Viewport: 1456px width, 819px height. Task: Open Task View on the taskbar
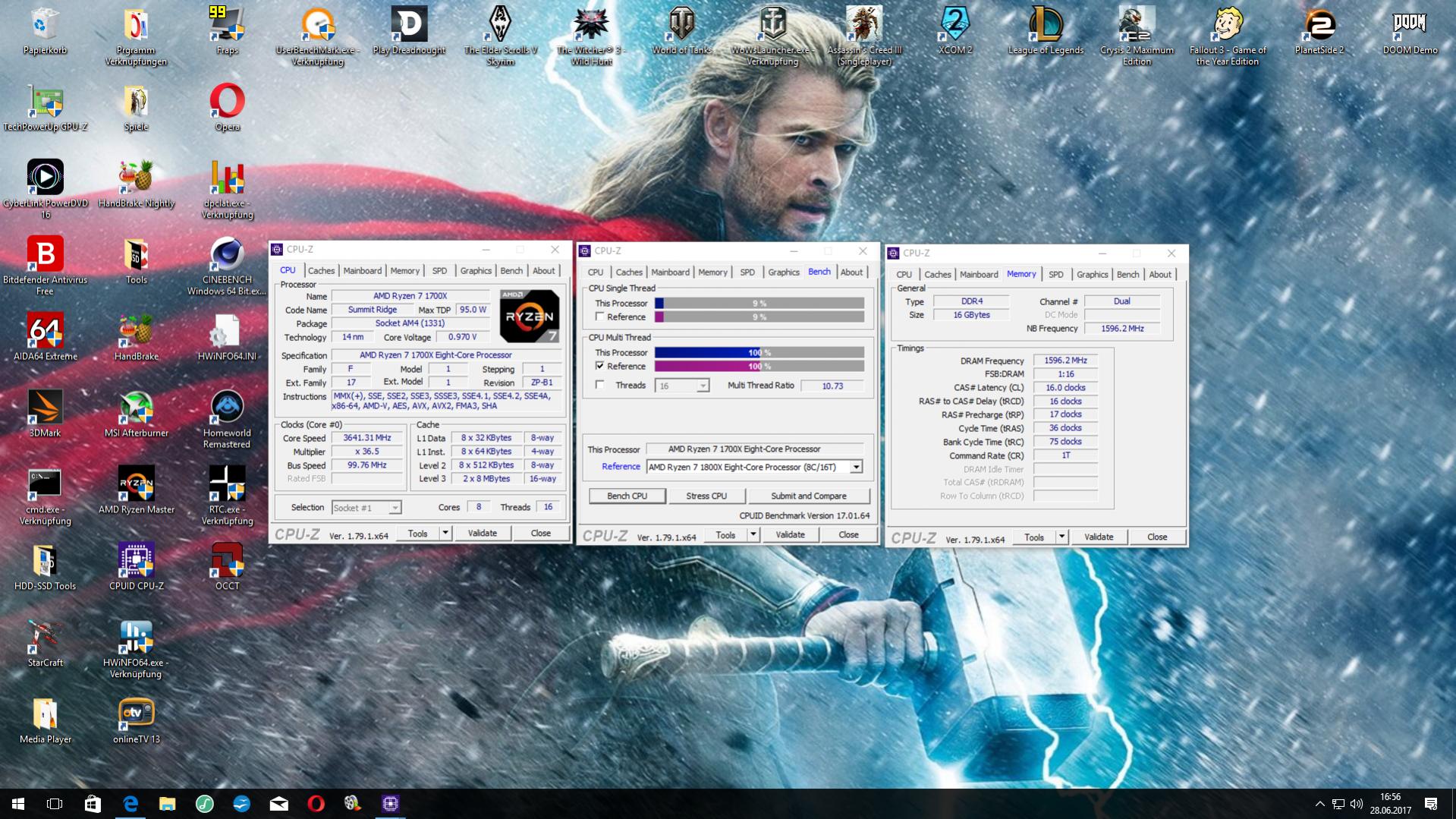tap(55, 804)
